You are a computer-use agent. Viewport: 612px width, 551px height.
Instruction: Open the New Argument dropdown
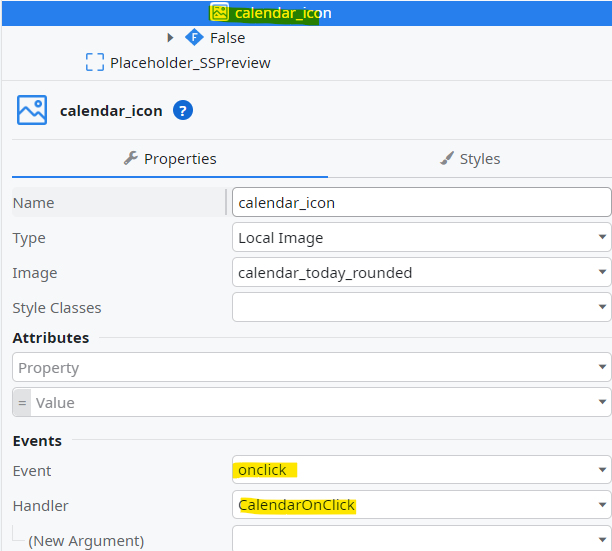(x=422, y=539)
